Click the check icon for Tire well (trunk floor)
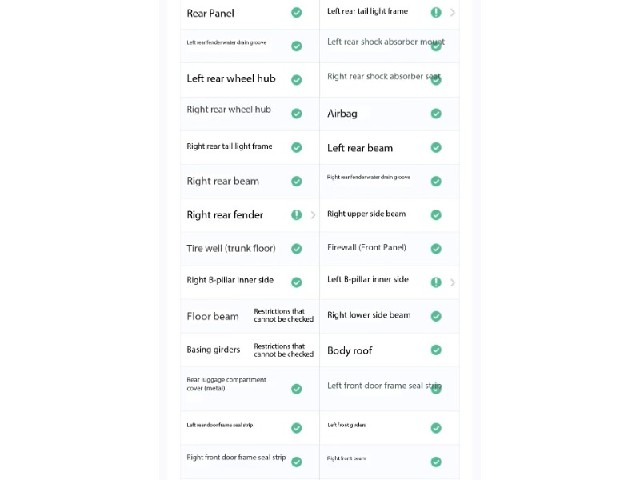The width and height of the screenshot is (640, 480). click(297, 249)
